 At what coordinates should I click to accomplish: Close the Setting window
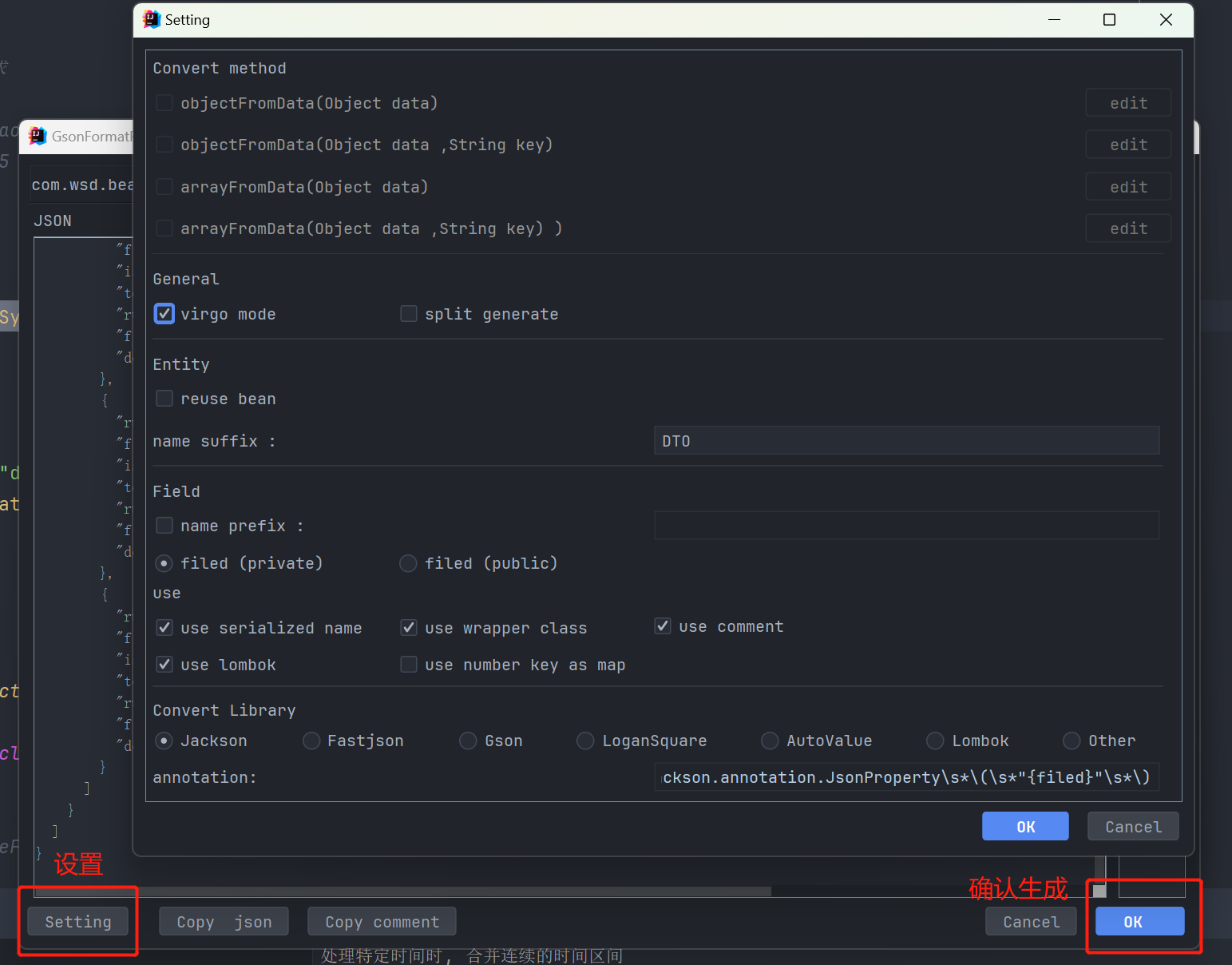tap(1166, 19)
